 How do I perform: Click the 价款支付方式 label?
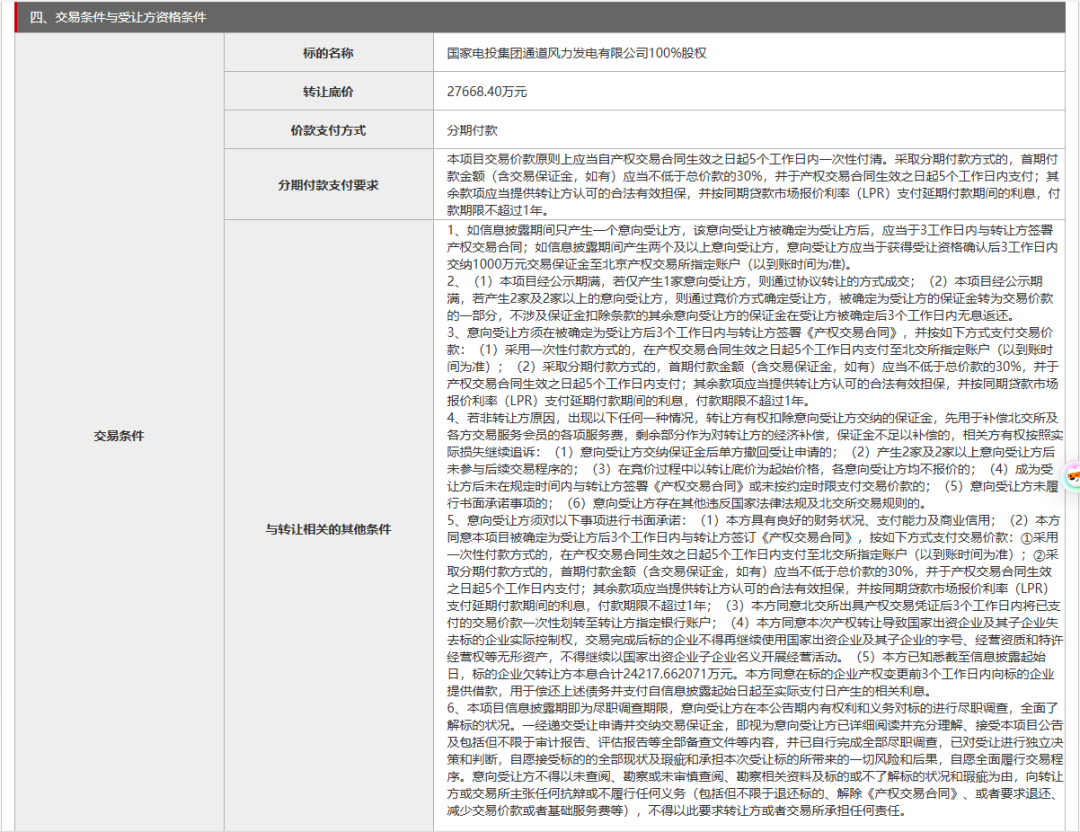[329, 130]
